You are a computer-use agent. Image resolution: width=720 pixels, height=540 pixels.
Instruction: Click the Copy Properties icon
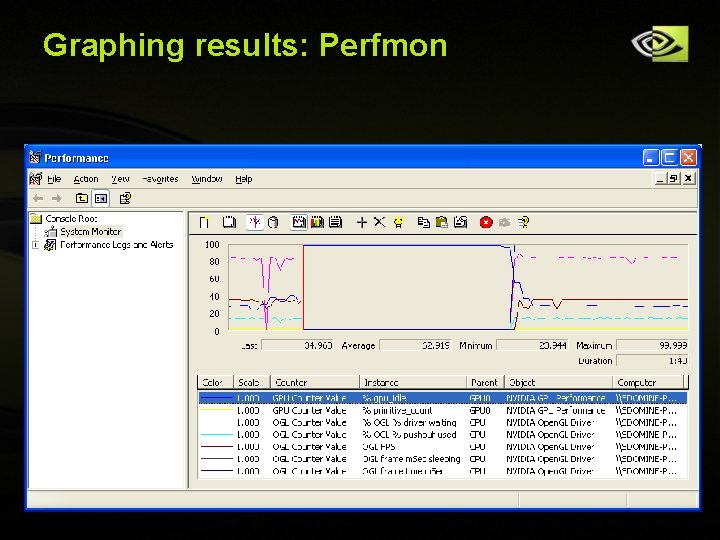[x=423, y=223]
